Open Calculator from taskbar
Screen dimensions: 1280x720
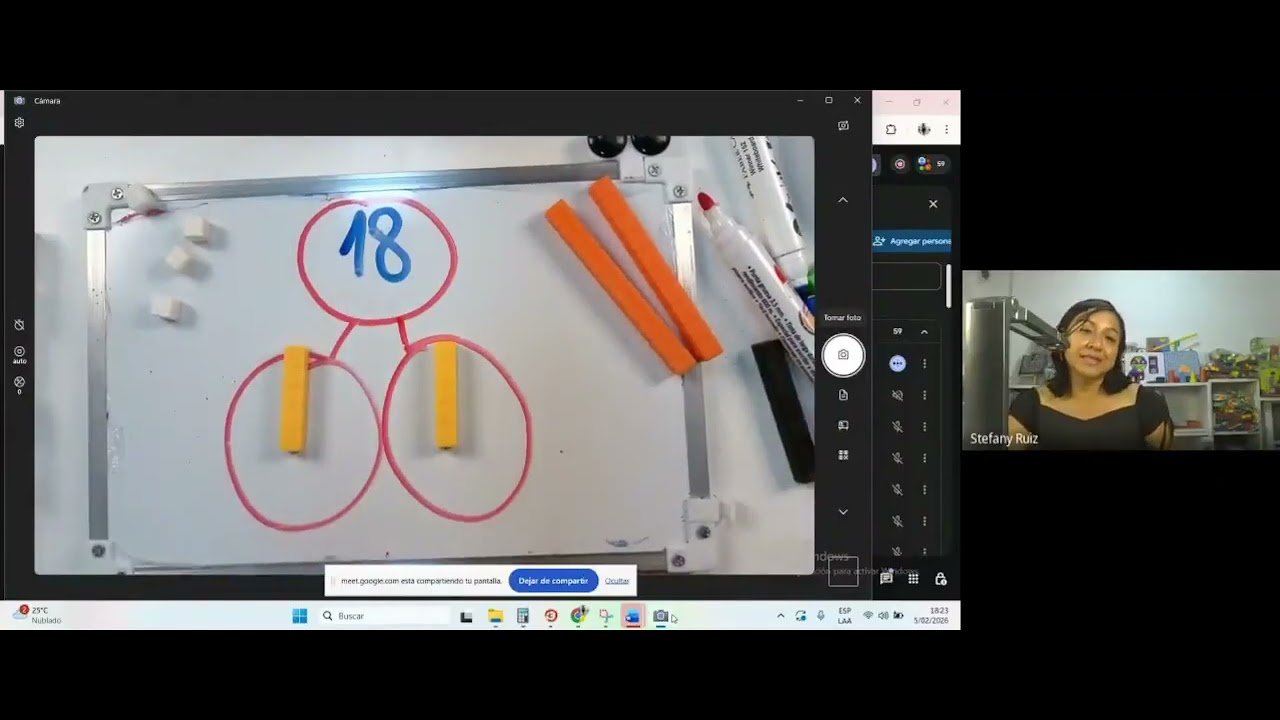tap(523, 616)
